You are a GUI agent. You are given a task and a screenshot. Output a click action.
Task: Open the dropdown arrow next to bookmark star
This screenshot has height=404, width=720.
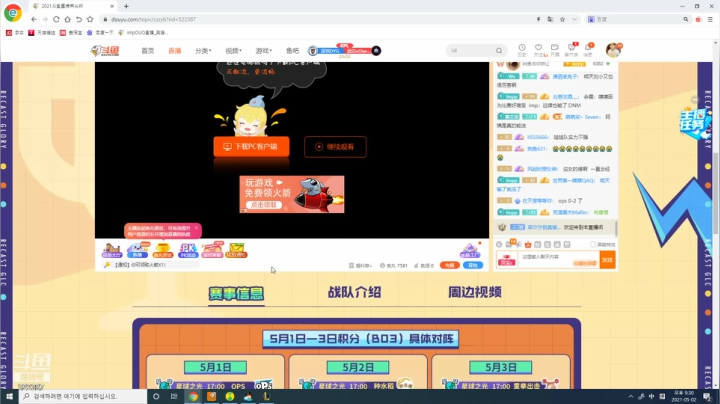(574, 19)
